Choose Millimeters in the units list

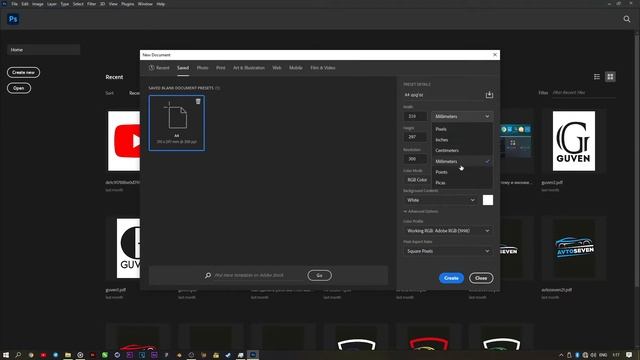pos(462,161)
